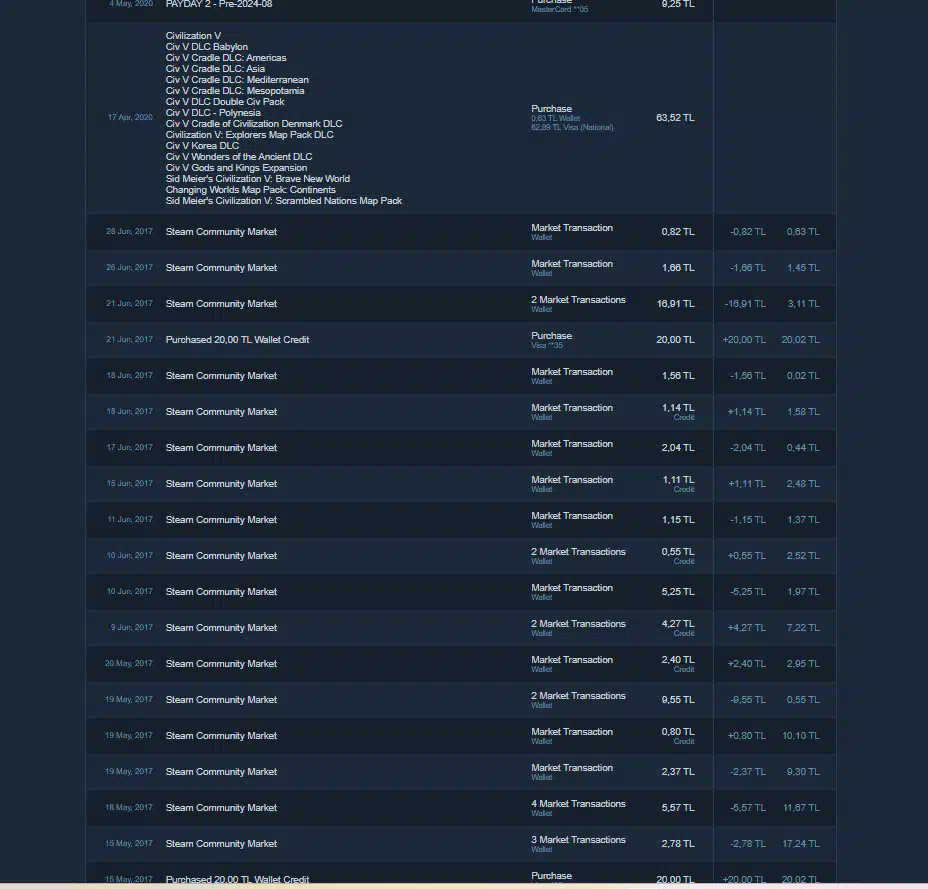928x889 pixels.
Task: Click the "20 May, 2017" date
Action: coord(128,663)
